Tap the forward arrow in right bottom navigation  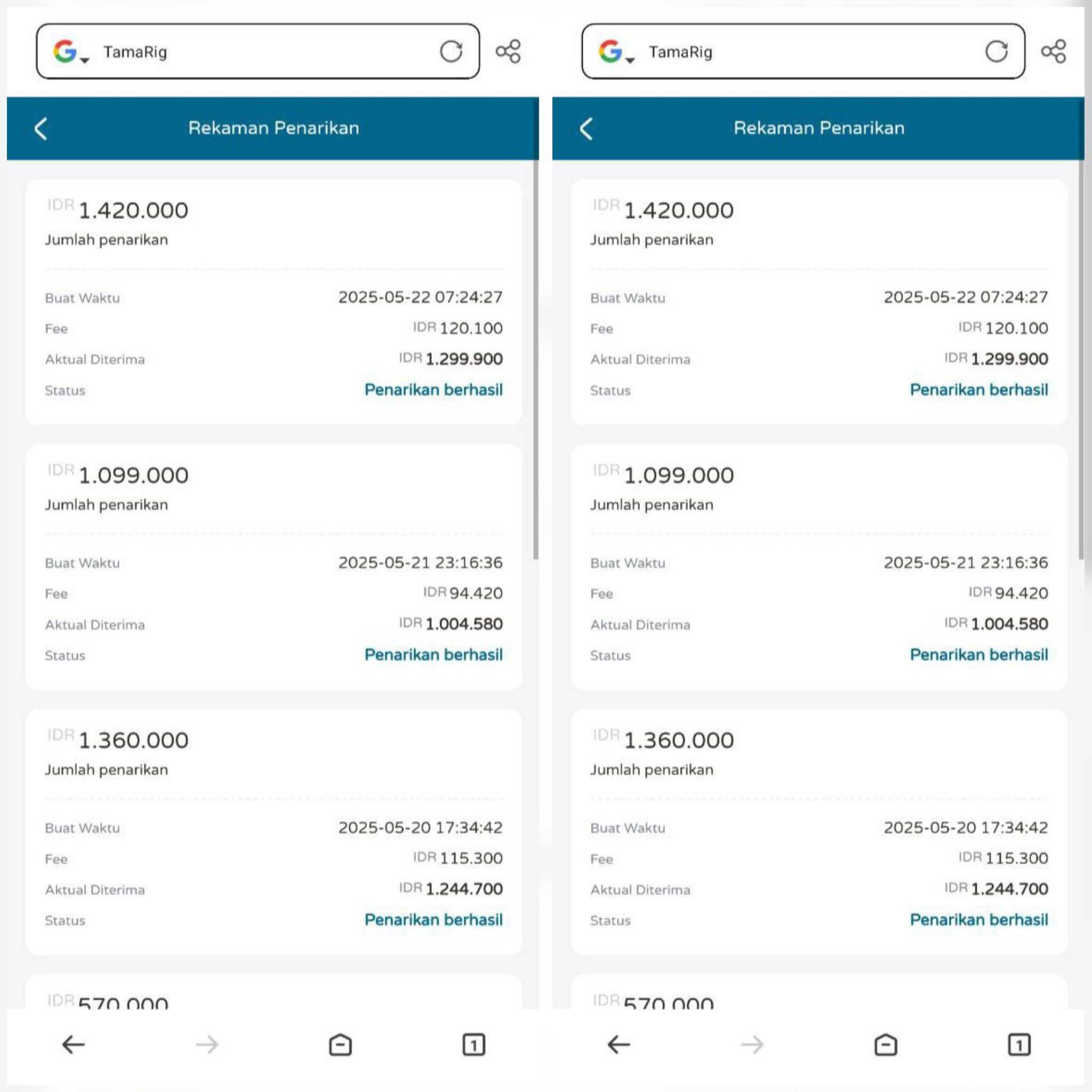pyautogui.click(x=752, y=1045)
